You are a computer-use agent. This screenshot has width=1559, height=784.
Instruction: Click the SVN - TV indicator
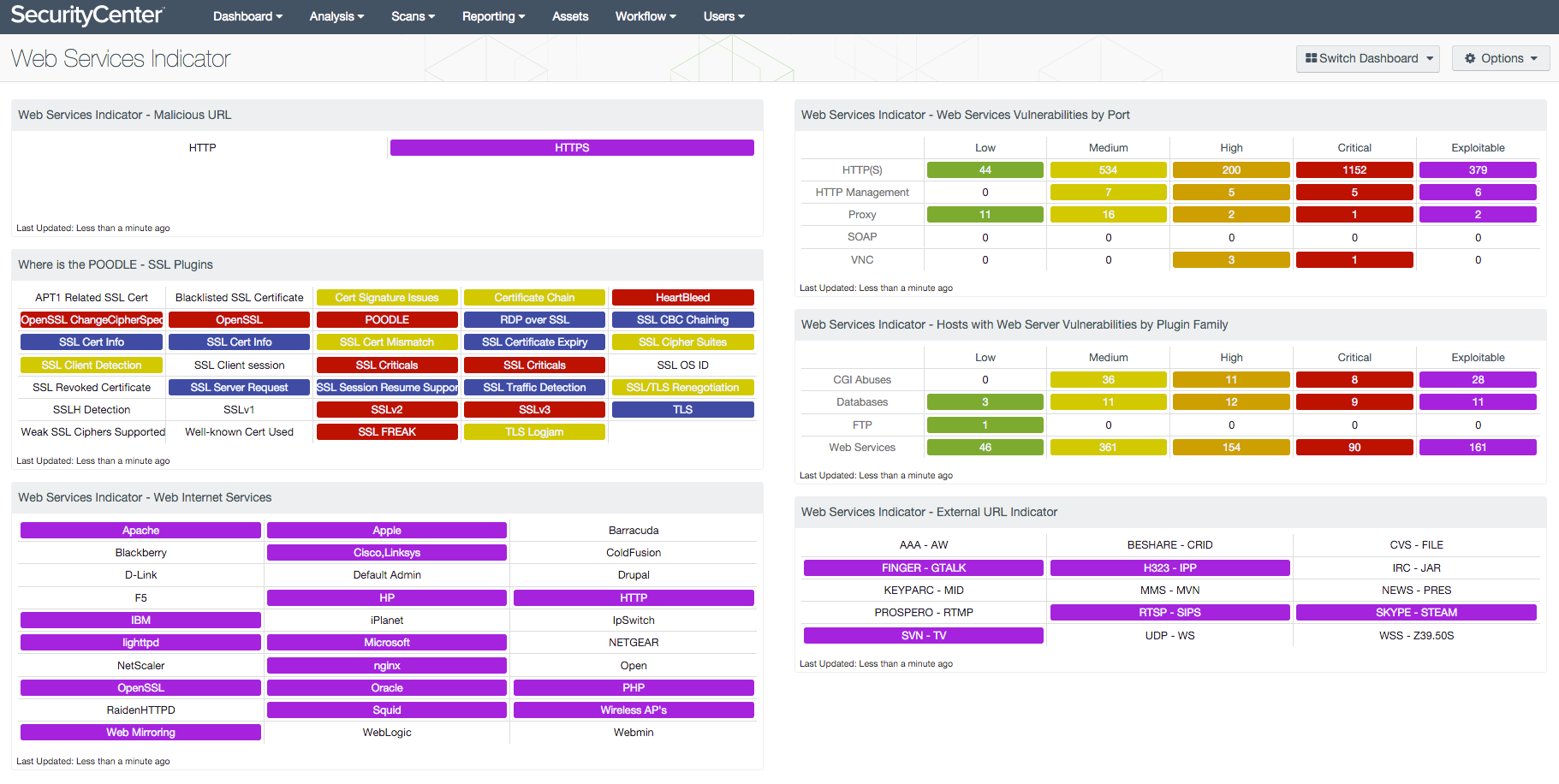[x=924, y=636]
